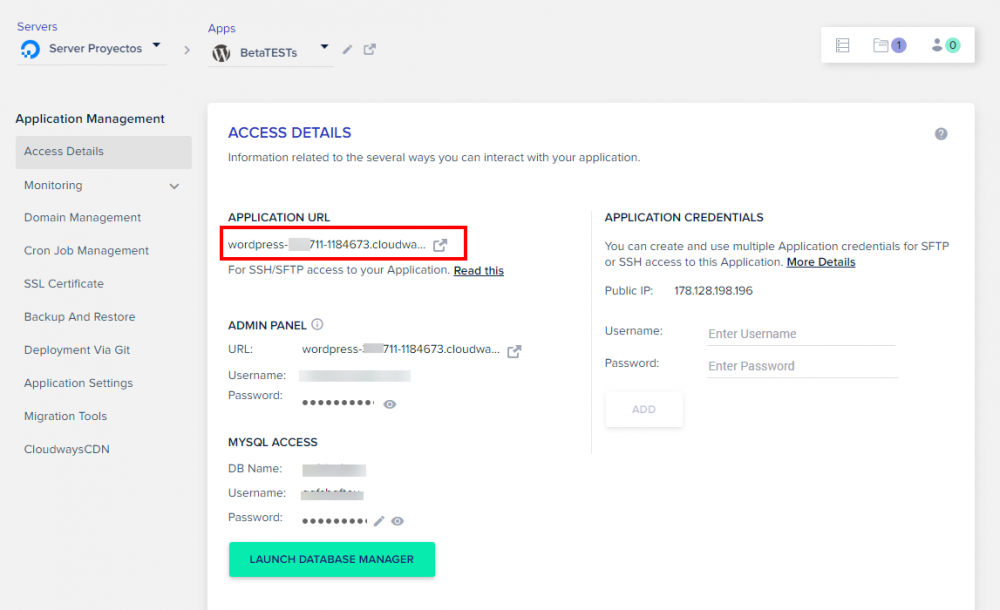Open Application URL external link icon
The width and height of the screenshot is (1000, 610).
pos(440,245)
